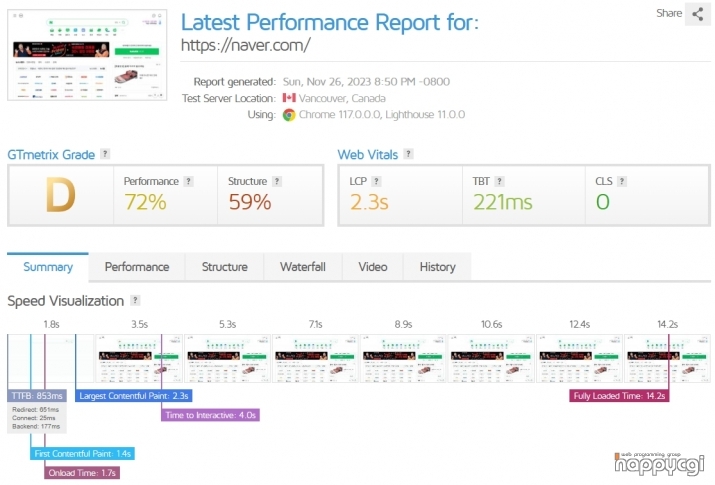The width and height of the screenshot is (715, 485).
Task: Click the Web Vitals heading
Action: coord(368,155)
